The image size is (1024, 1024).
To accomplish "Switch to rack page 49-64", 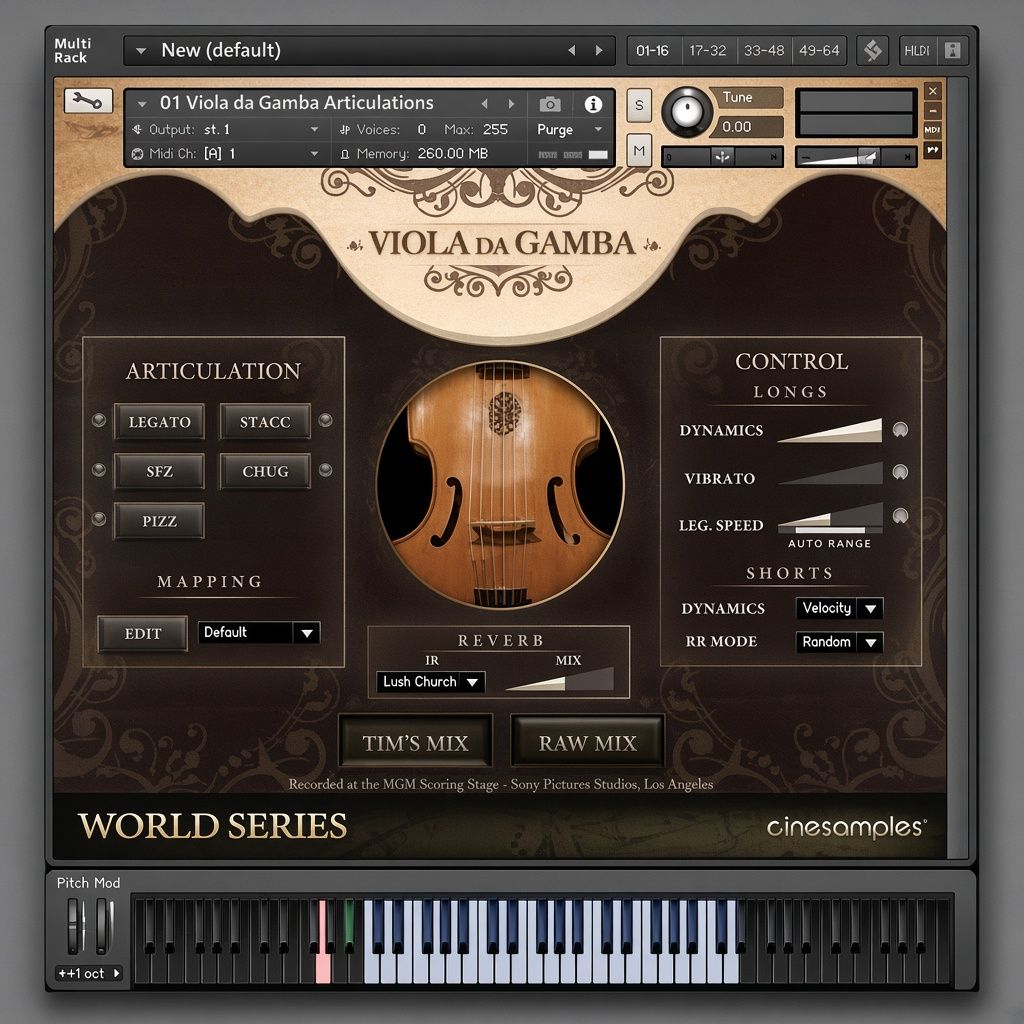I will click(x=819, y=50).
